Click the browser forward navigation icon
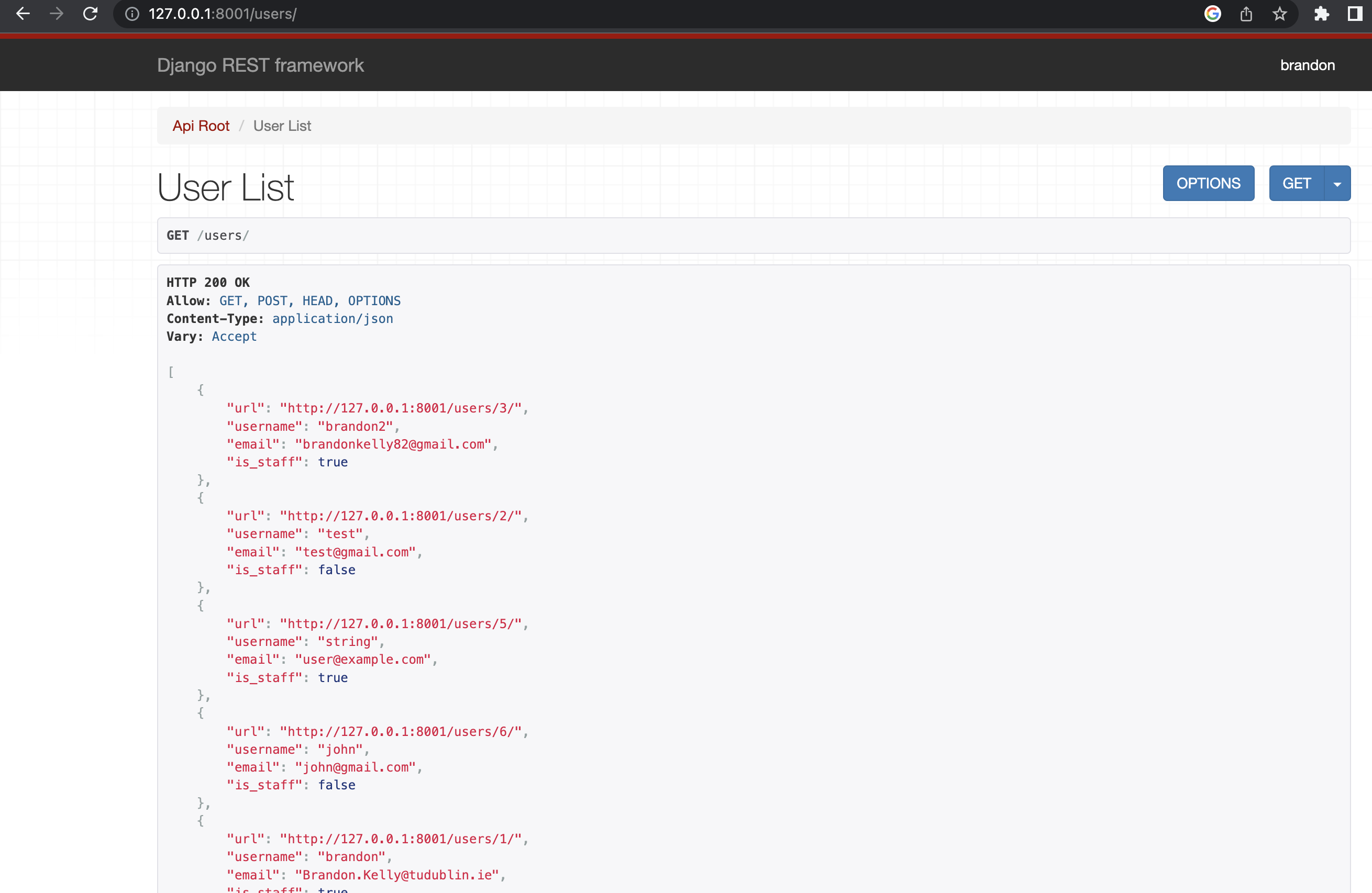Image resolution: width=1372 pixels, height=893 pixels. 57,14
